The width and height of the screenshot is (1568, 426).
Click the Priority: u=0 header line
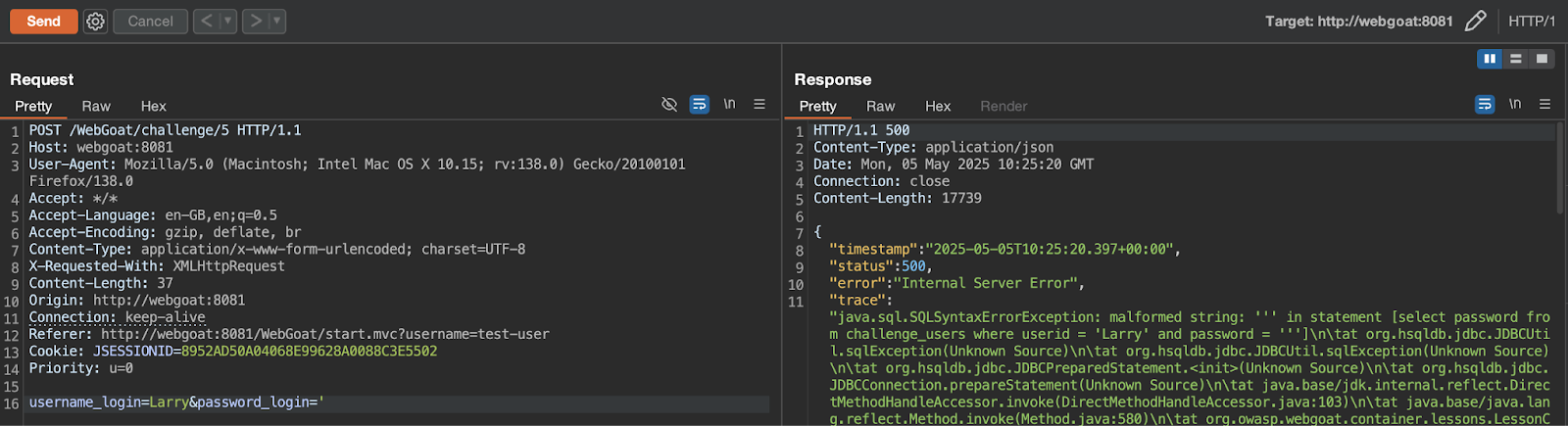80,368
